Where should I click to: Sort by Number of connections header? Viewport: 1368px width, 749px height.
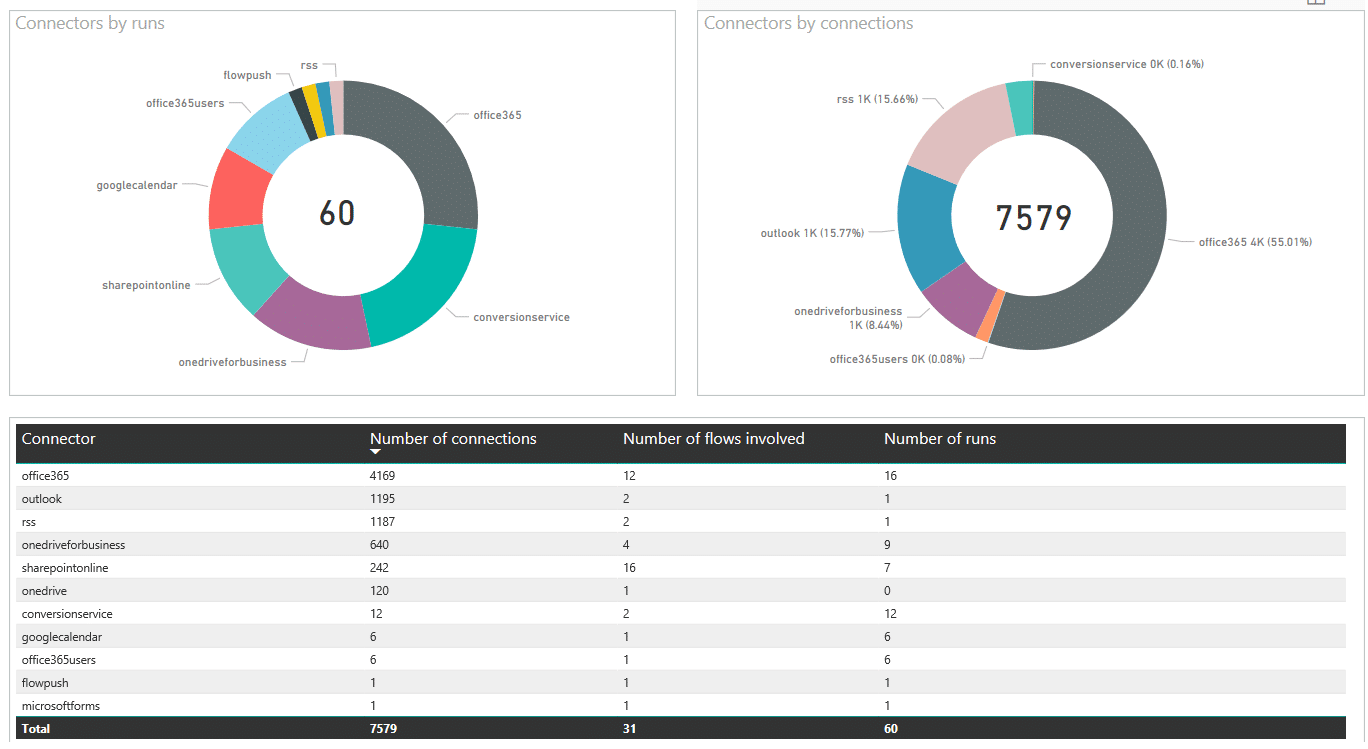[453, 439]
